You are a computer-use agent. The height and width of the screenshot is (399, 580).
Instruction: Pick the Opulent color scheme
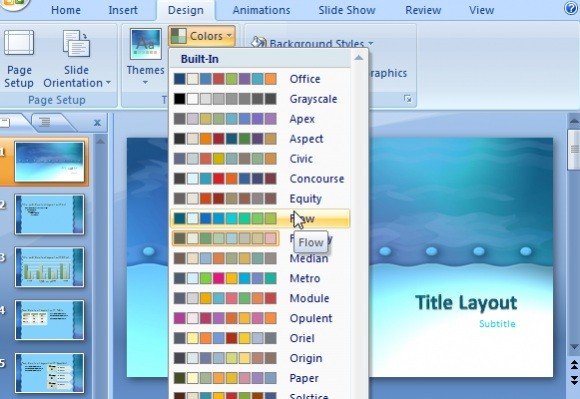coord(260,318)
